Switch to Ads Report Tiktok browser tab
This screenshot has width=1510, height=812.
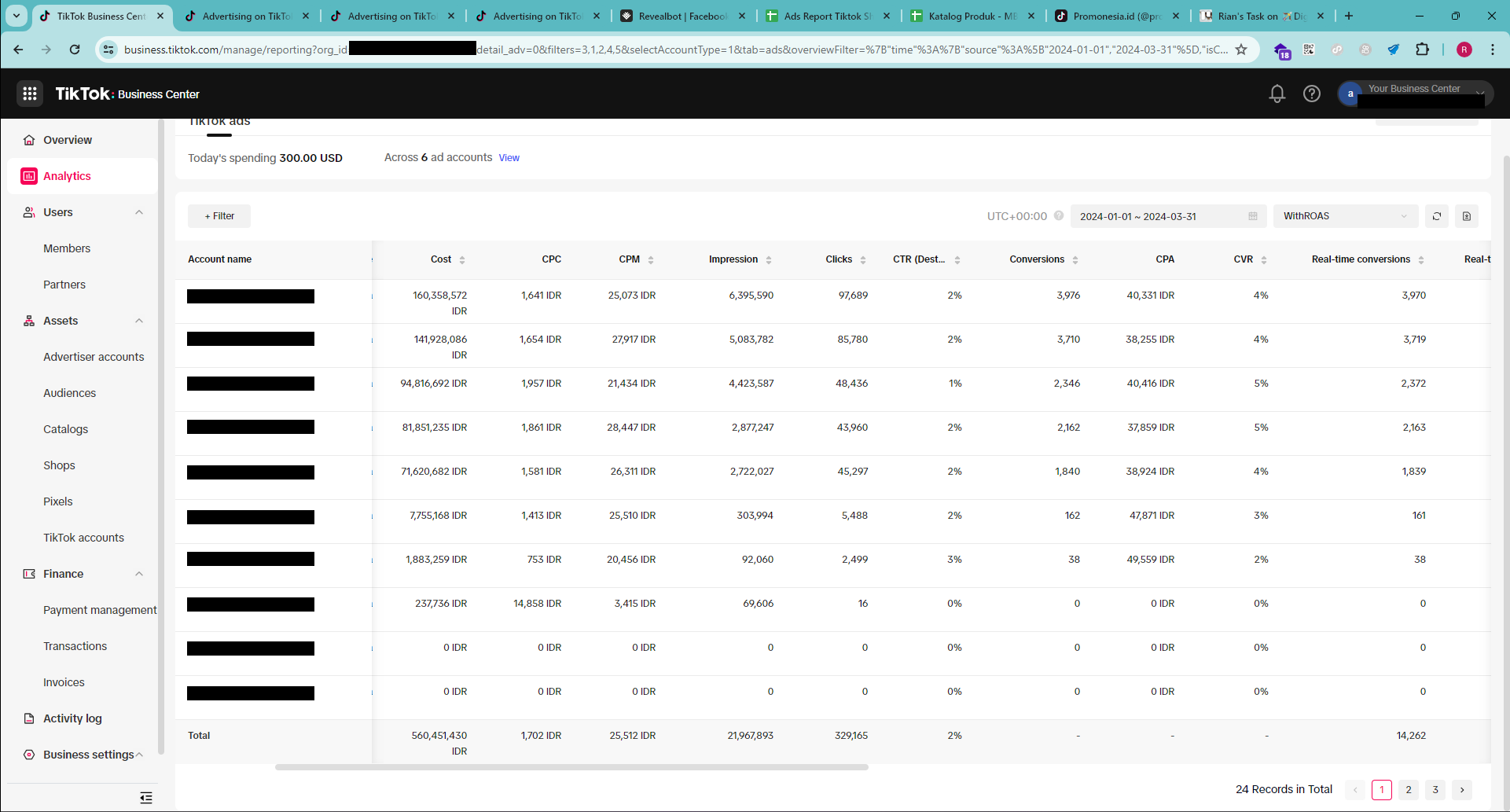point(827,16)
